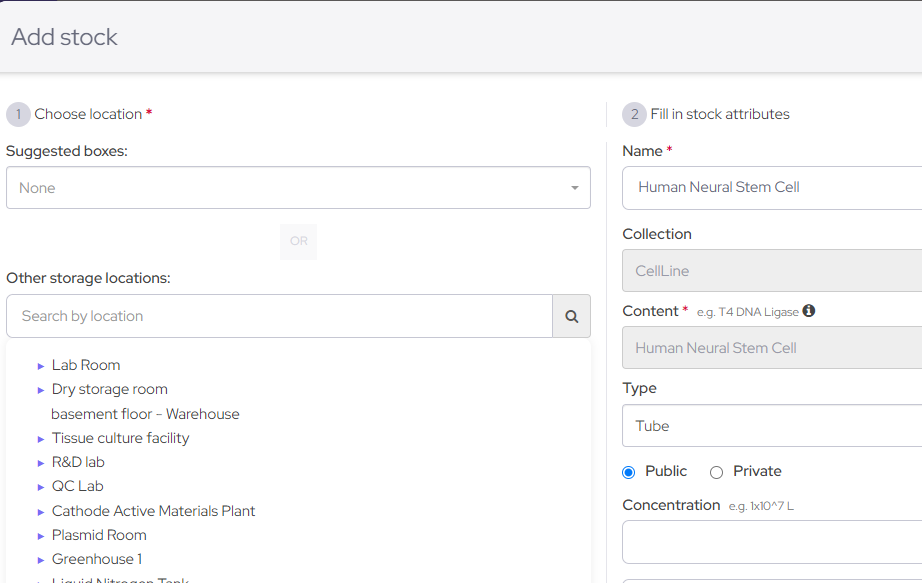Open the Type dropdown showing Tube
Image resolution: width=922 pixels, height=583 pixels.
pyautogui.click(x=790, y=425)
